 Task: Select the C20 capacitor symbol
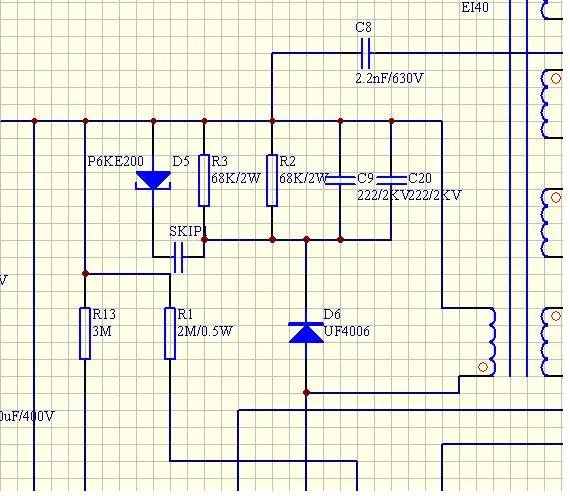click(x=391, y=180)
